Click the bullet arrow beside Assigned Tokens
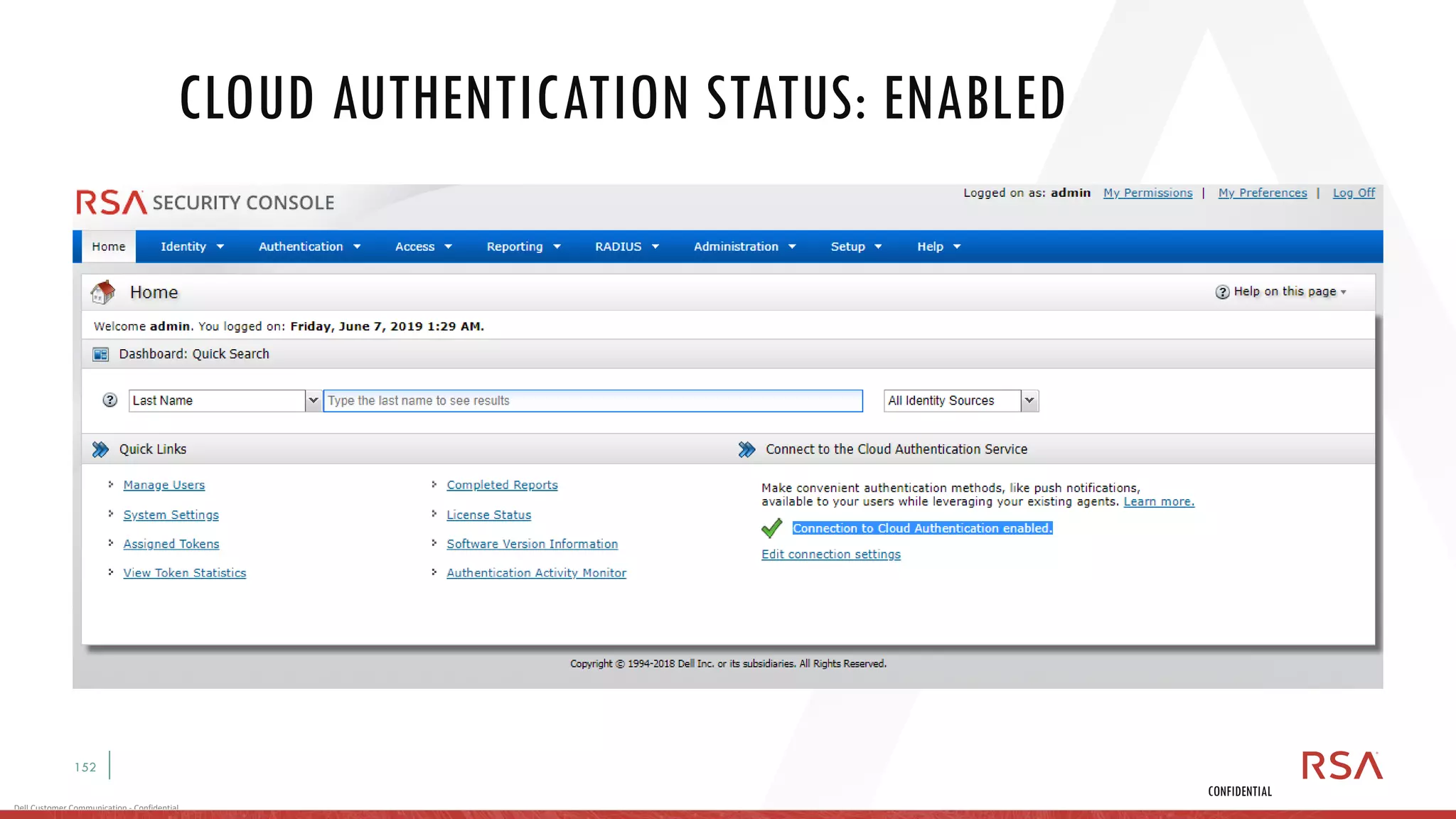The height and width of the screenshot is (819, 1456). 111,542
